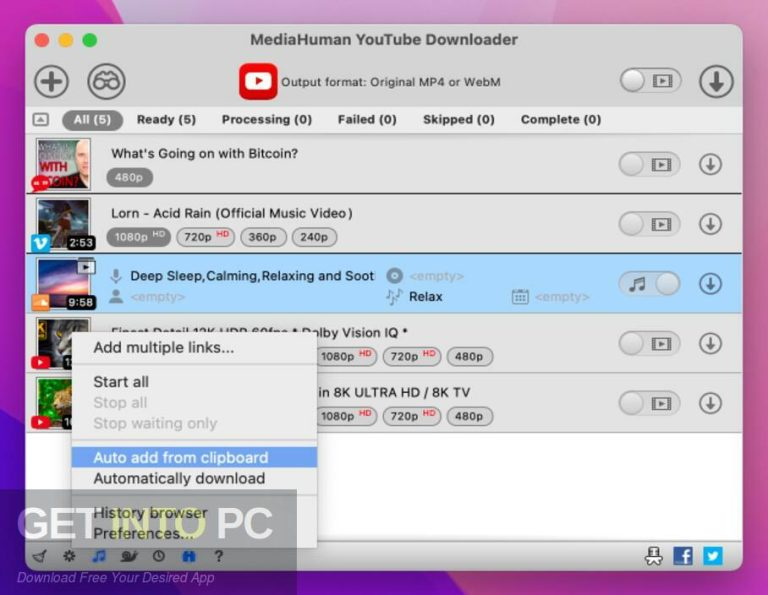The image size is (768, 595).
Task: Choose 720p HD for Lorn Acid Rain
Action: [205, 237]
